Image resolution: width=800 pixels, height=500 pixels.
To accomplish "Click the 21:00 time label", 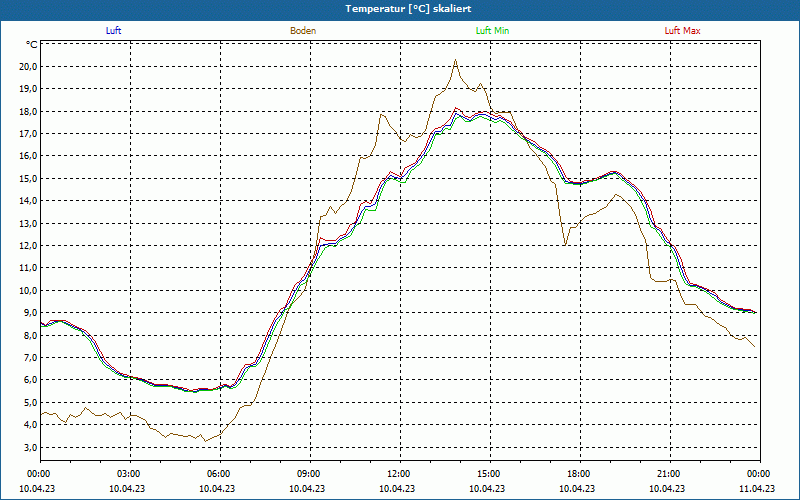I will (x=667, y=474).
